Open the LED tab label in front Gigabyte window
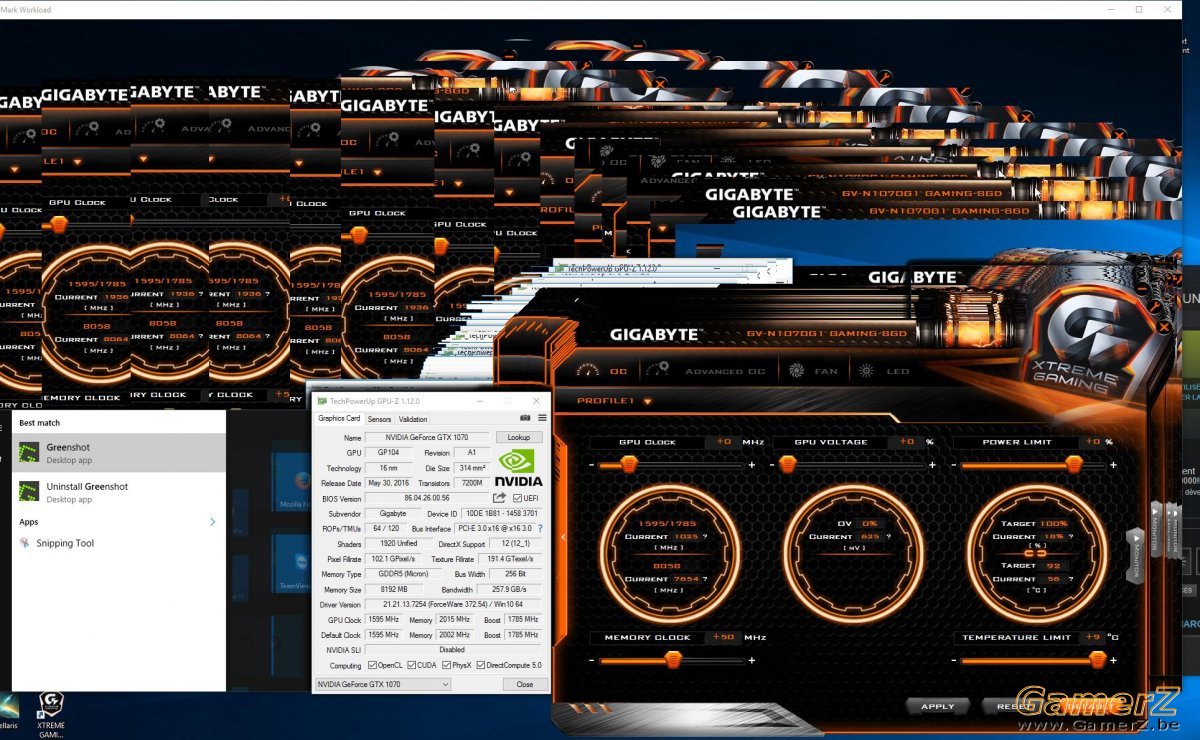 pyautogui.click(x=898, y=371)
